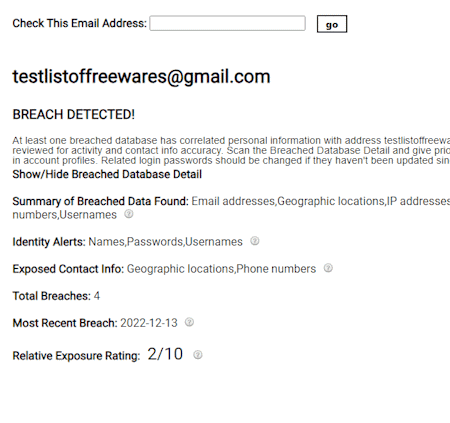
Task: Click the breach explanation paragraph text
Action: click(231, 150)
